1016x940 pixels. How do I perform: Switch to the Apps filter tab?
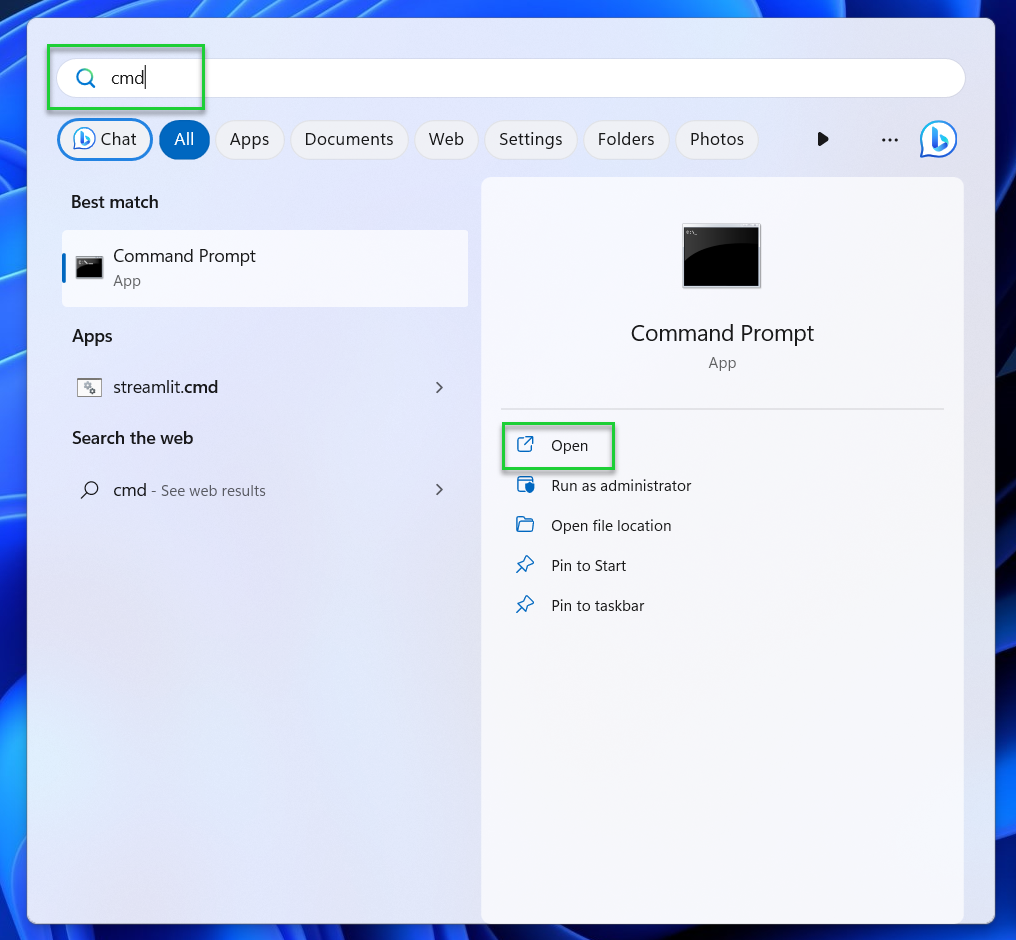point(249,139)
